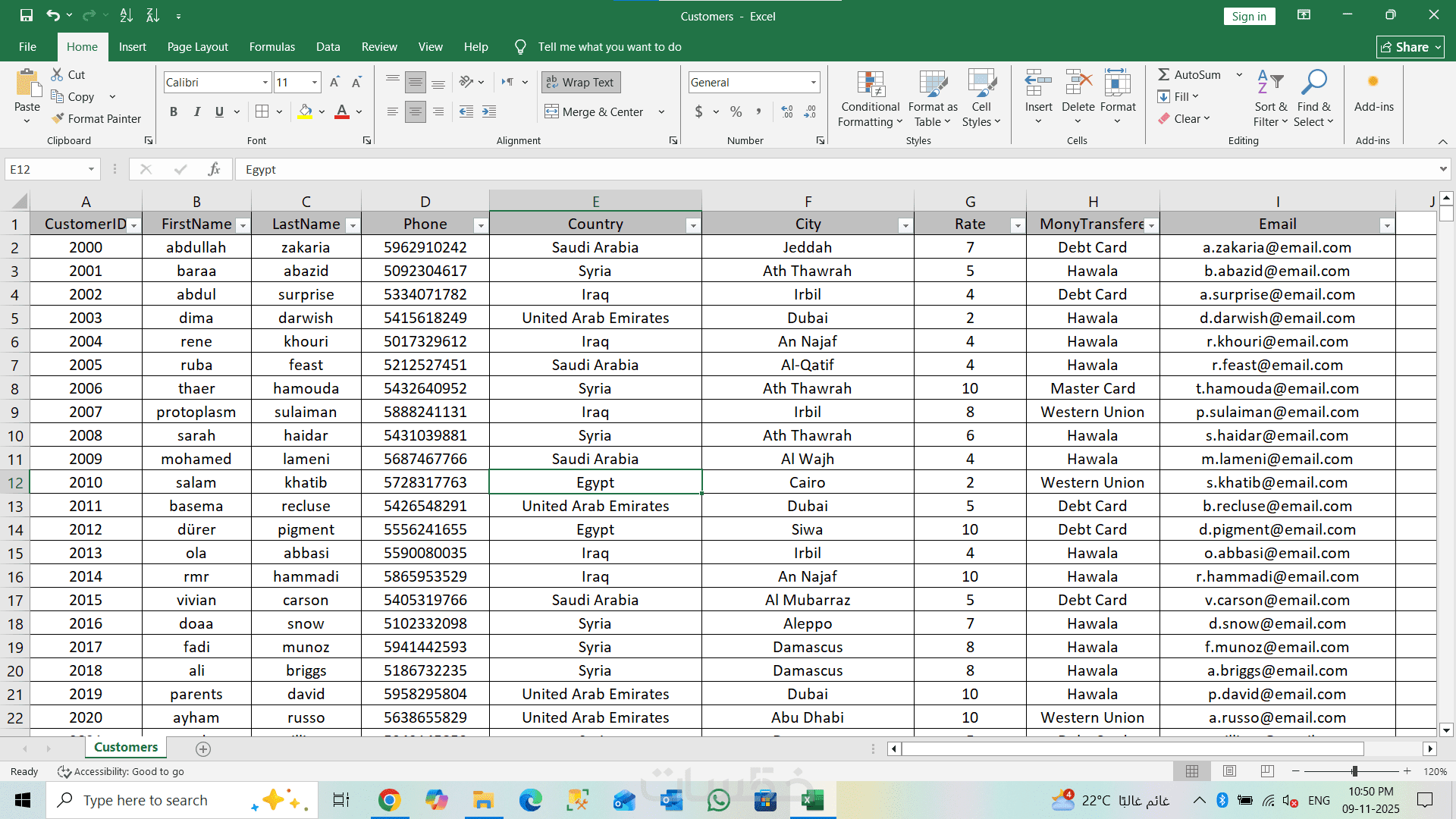Switch to the Formulas ribbon tab
Screen dimensions: 1456x819
tap(271, 46)
